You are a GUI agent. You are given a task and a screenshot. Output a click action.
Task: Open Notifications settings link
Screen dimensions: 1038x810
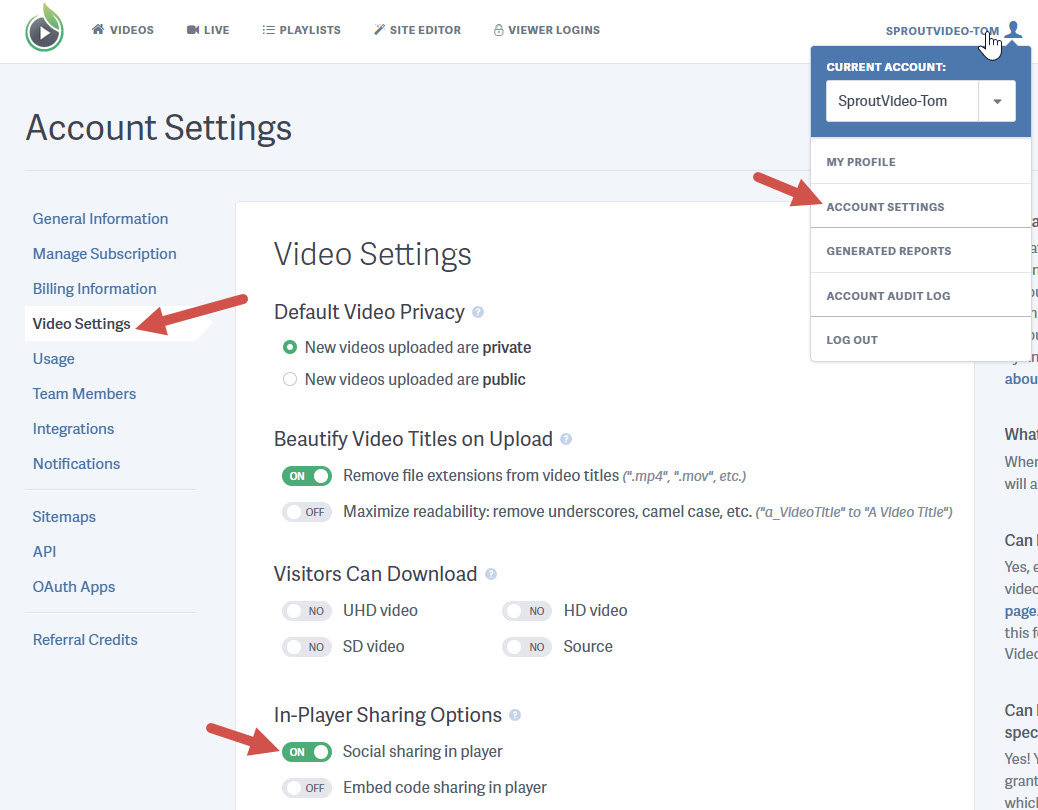[77, 464]
